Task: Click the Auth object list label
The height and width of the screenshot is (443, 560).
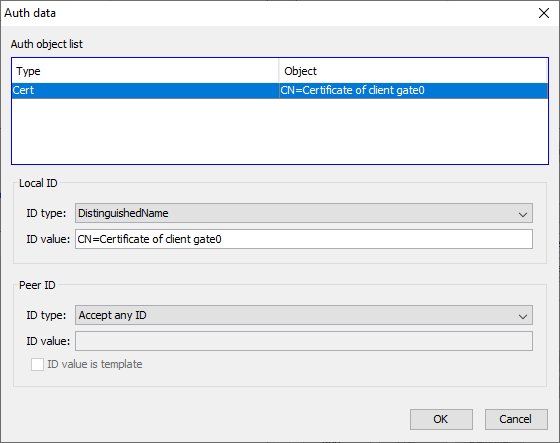Action: click(47, 44)
